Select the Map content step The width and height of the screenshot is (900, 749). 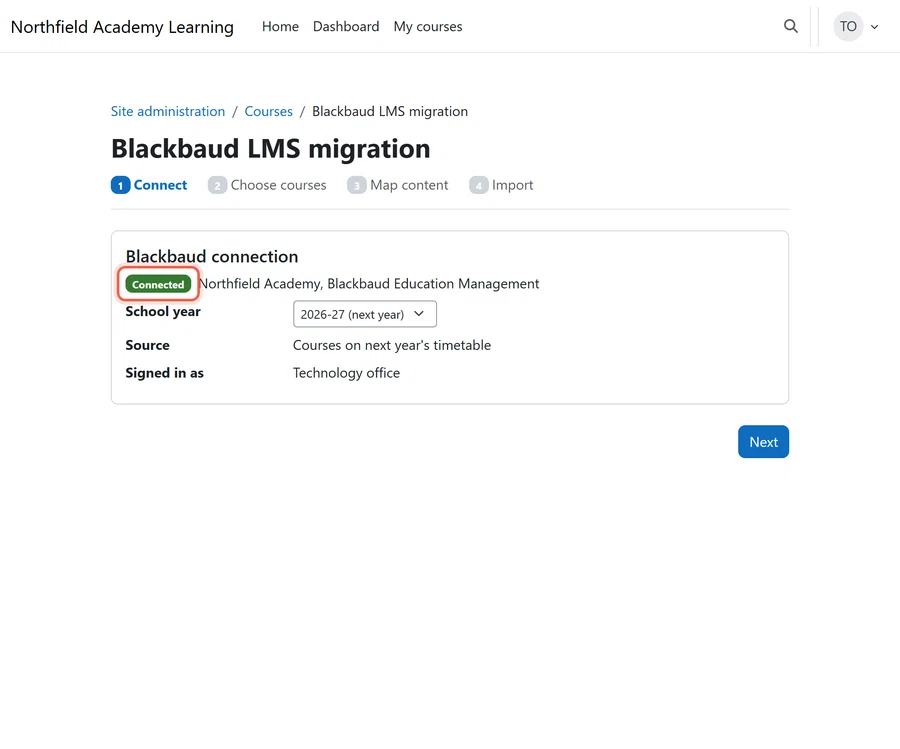[397, 185]
